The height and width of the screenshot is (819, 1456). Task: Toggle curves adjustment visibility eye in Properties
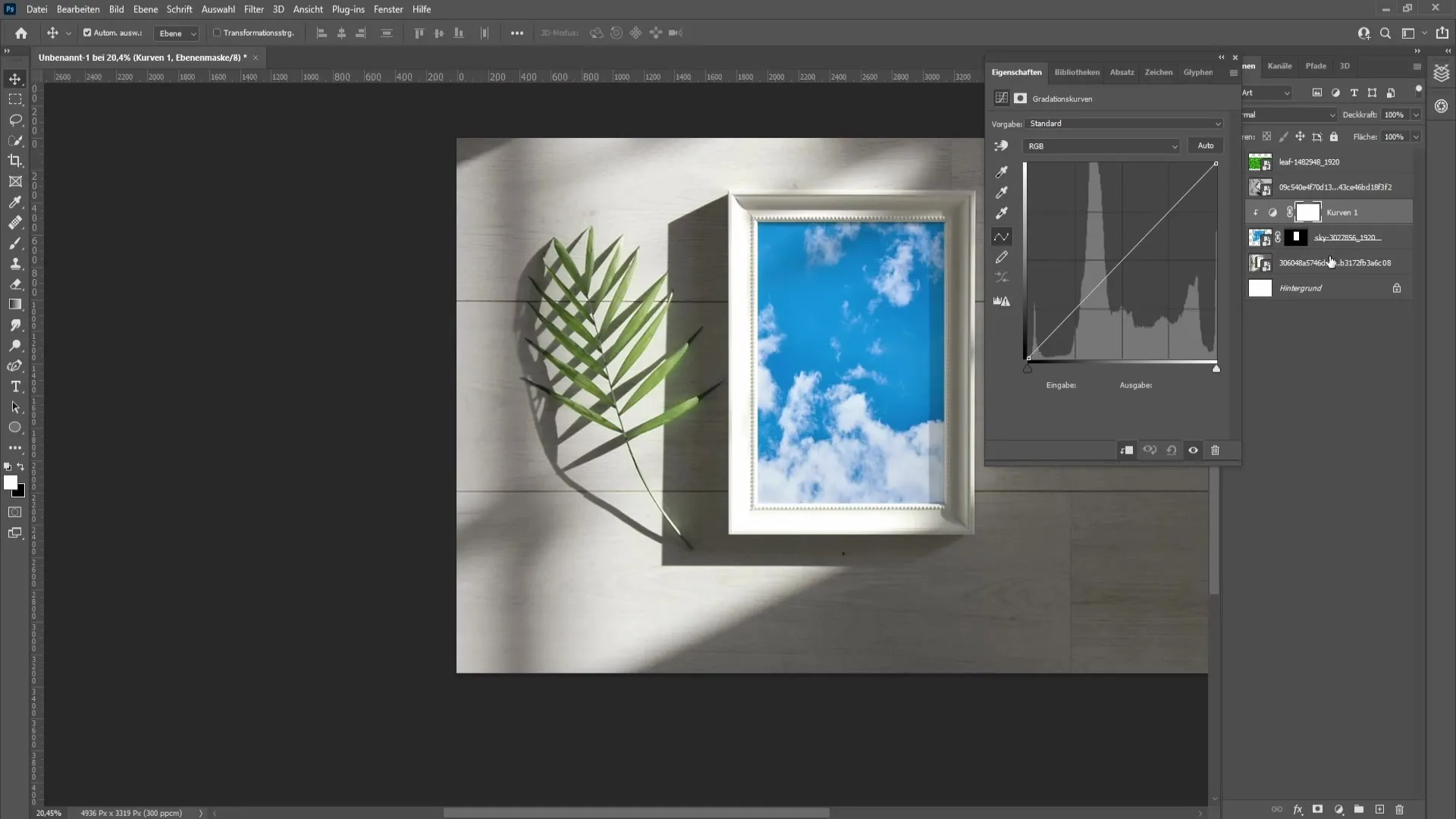(1193, 450)
